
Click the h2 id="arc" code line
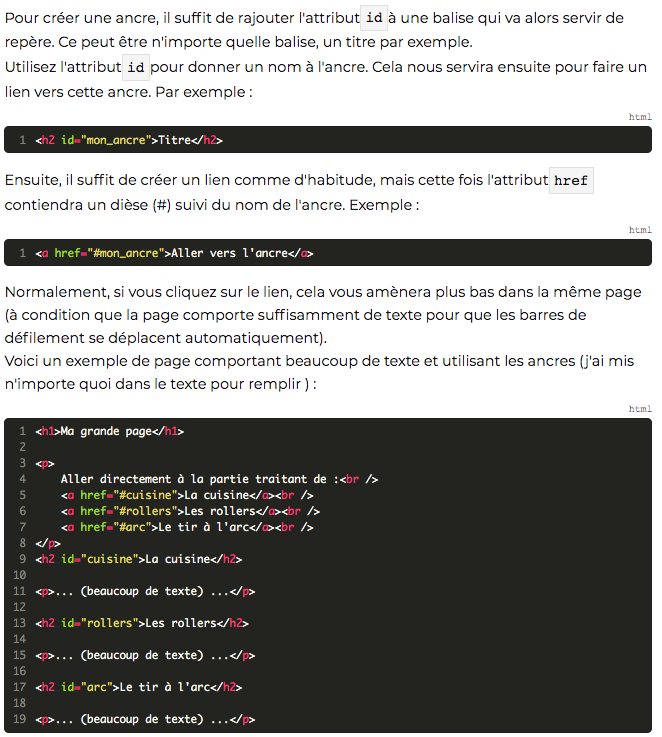[139, 687]
